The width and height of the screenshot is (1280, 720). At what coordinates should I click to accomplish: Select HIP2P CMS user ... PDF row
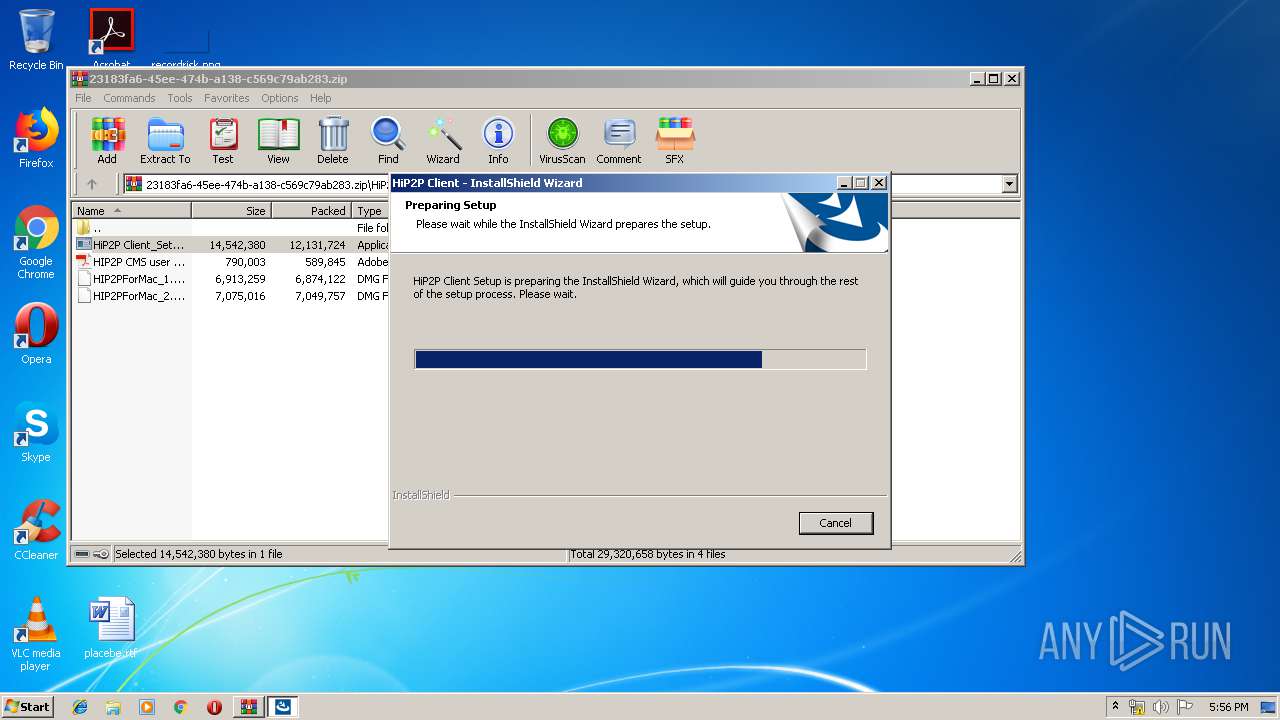tap(230, 262)
